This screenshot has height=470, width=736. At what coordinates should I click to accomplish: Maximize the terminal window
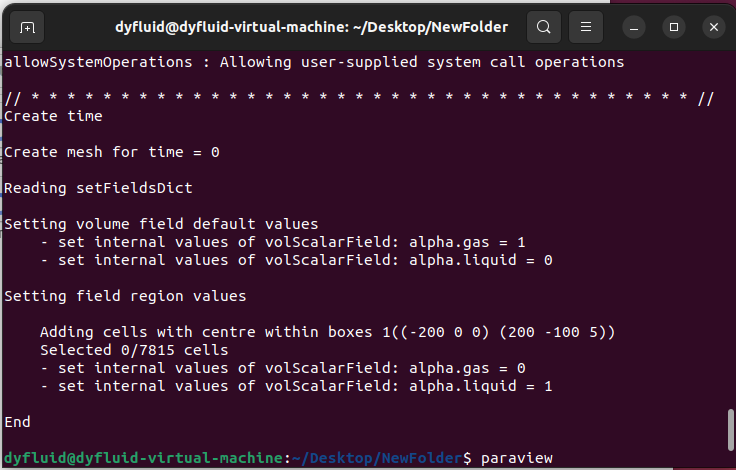click(674, 28)
